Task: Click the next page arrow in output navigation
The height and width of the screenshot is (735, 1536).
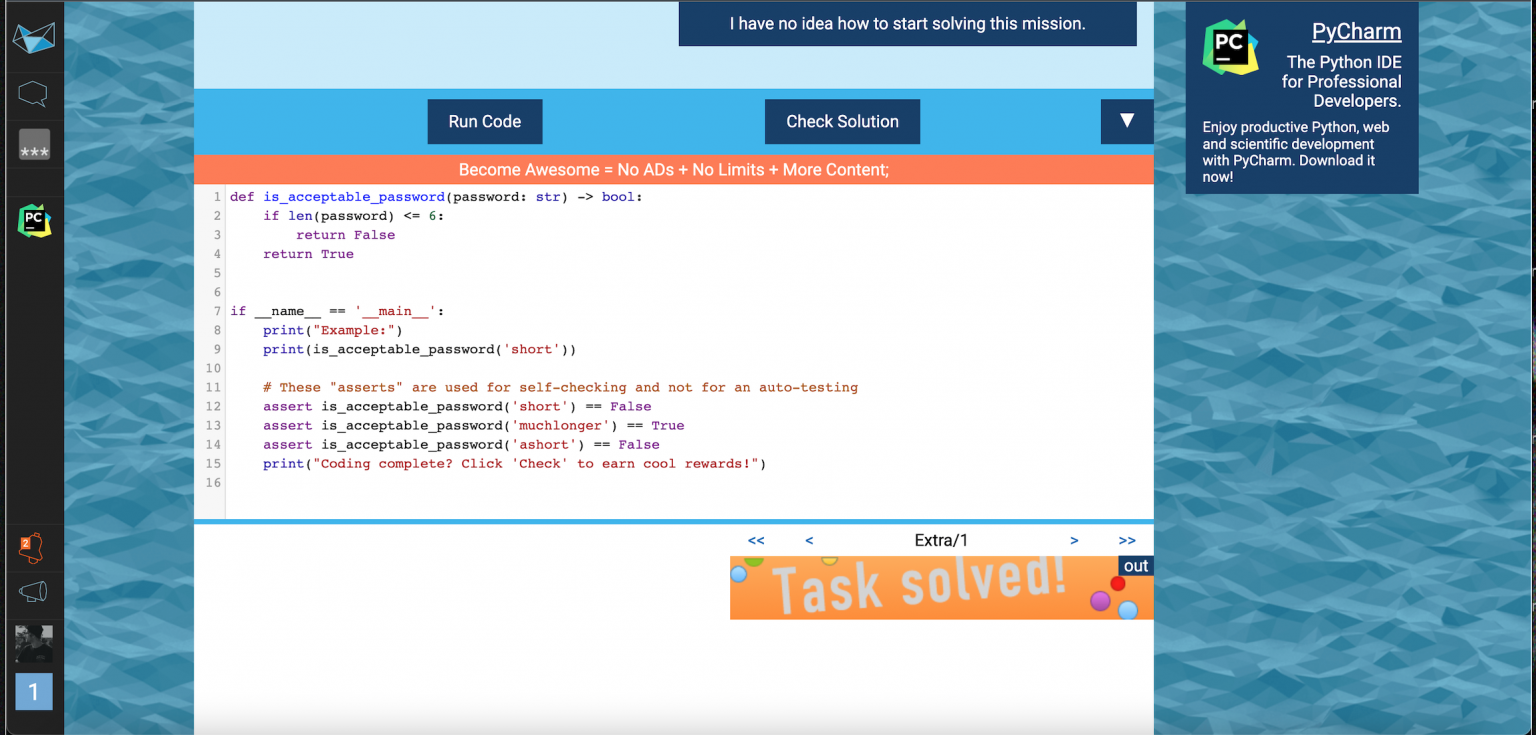Action: 1074,540
